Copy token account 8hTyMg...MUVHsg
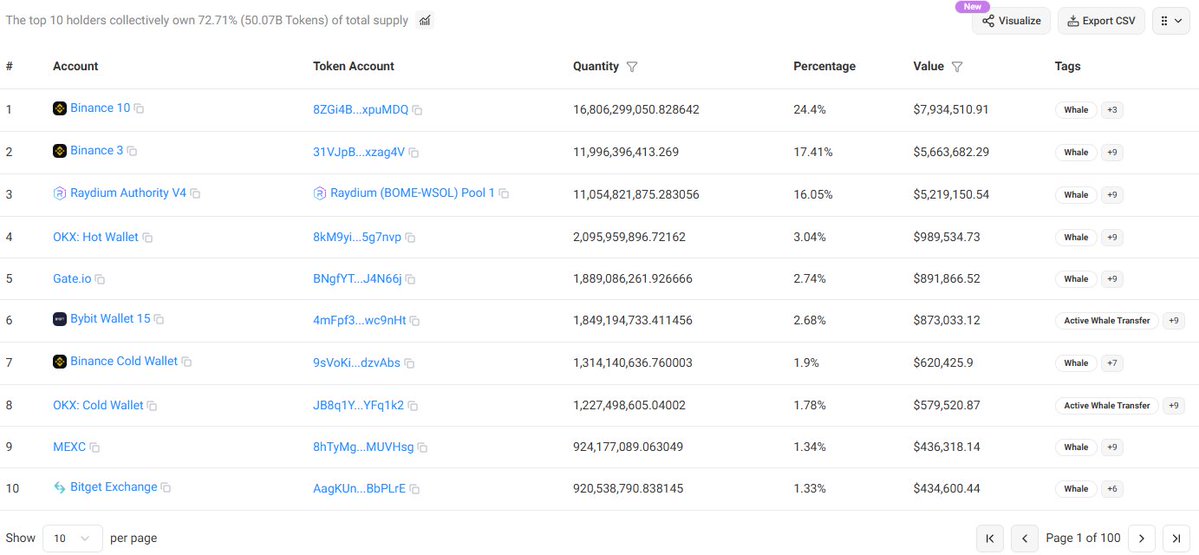 [423, 447]
